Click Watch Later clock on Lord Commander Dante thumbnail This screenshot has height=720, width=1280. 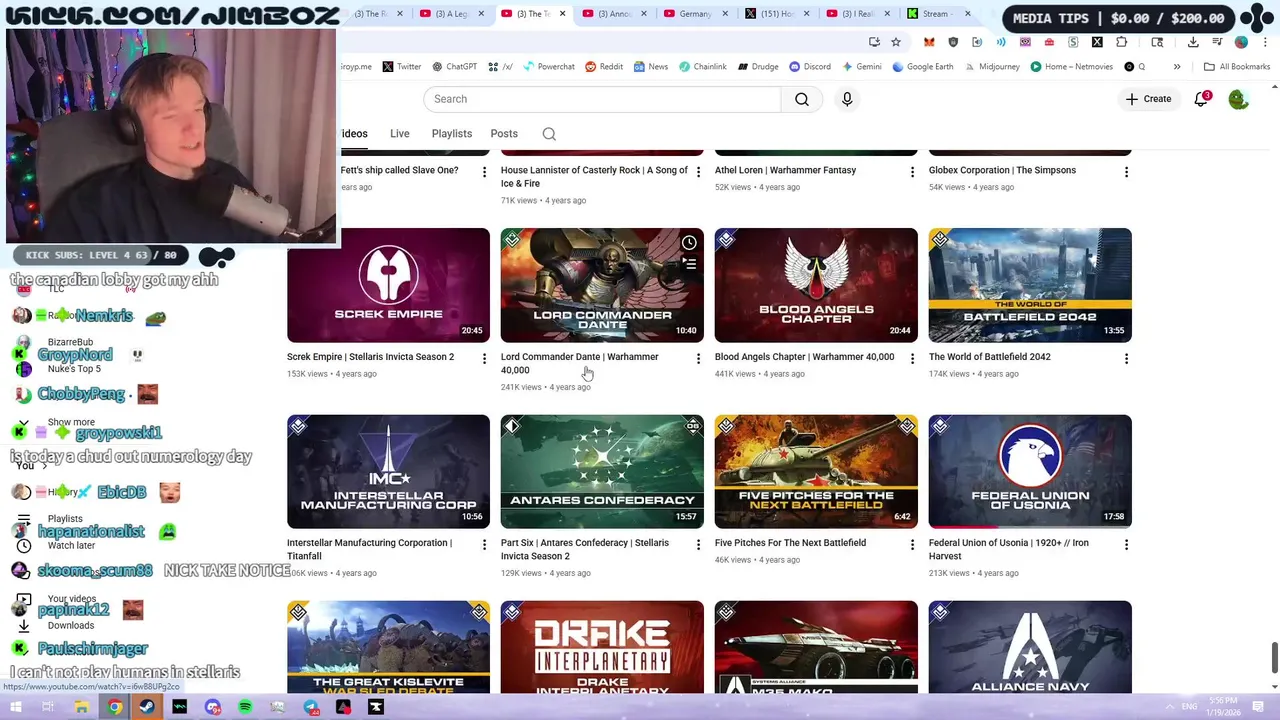click(x=689, y=243)
